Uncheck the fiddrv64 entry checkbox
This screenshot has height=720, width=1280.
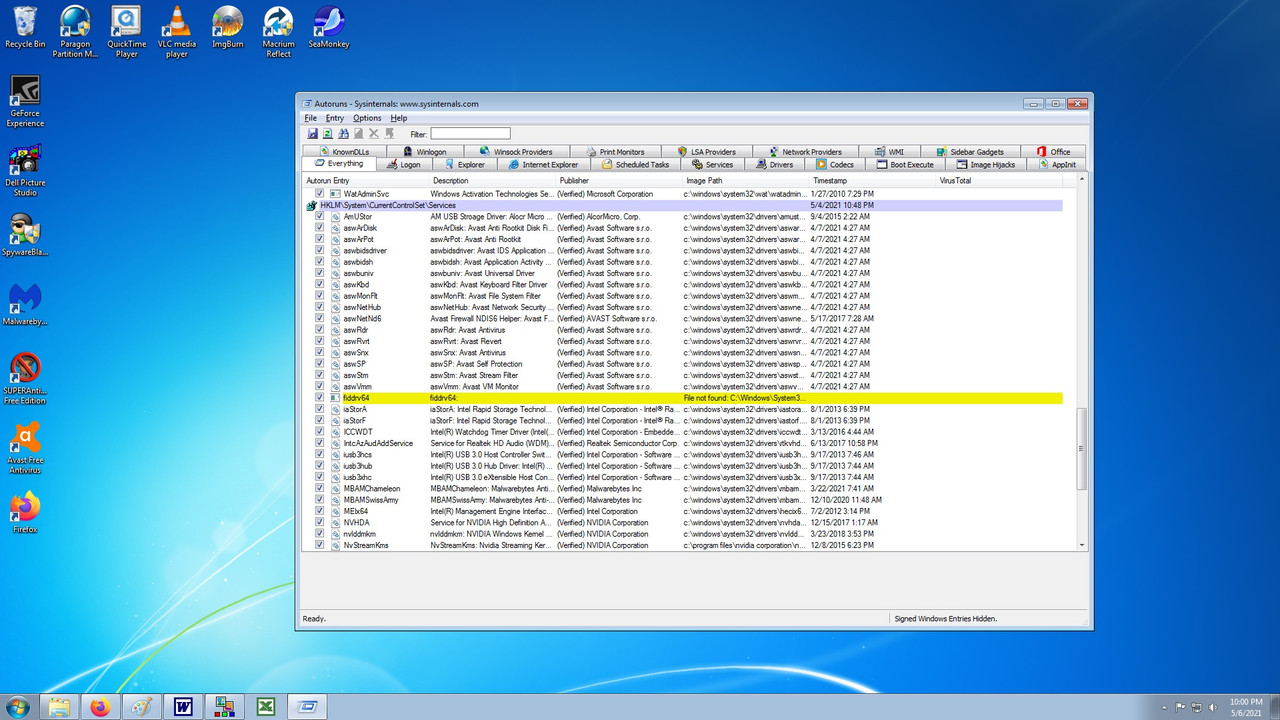(x=320, y=398)
